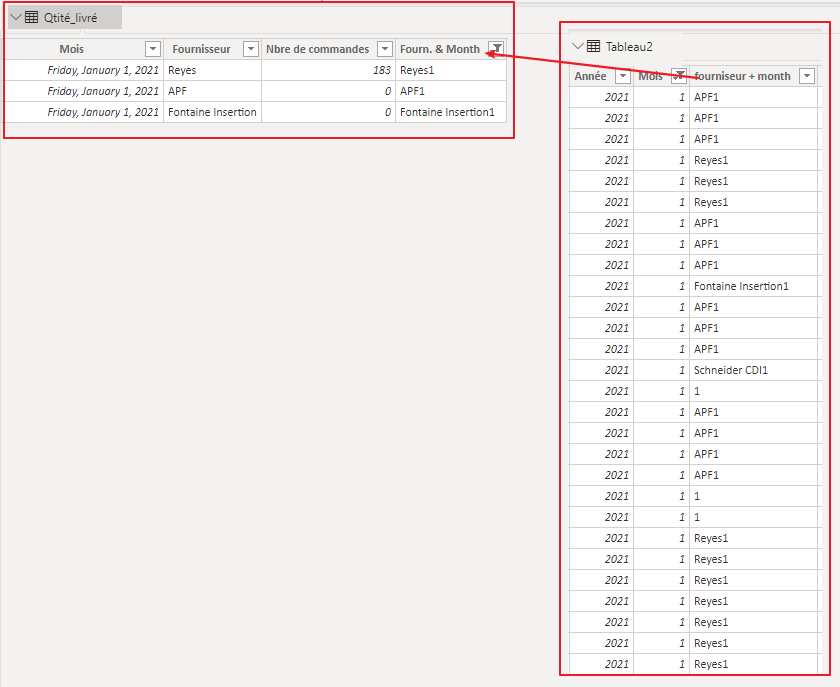Screen dimensions: 840x687
Task: Click the Tableau2 table name
Action: coord(629,47)
